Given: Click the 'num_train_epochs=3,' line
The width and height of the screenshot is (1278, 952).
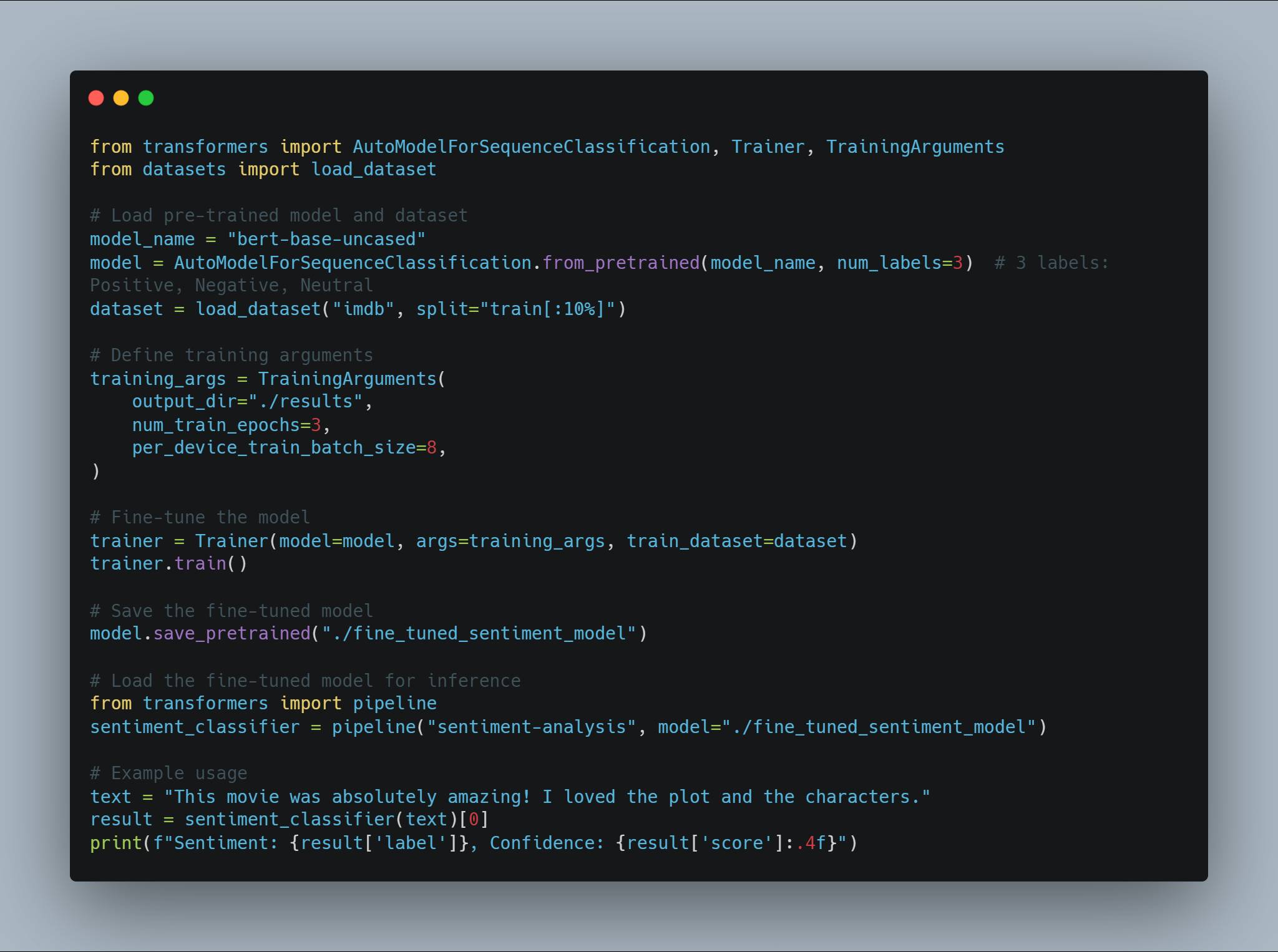Looking at the screenshot, I should point(231,425).
